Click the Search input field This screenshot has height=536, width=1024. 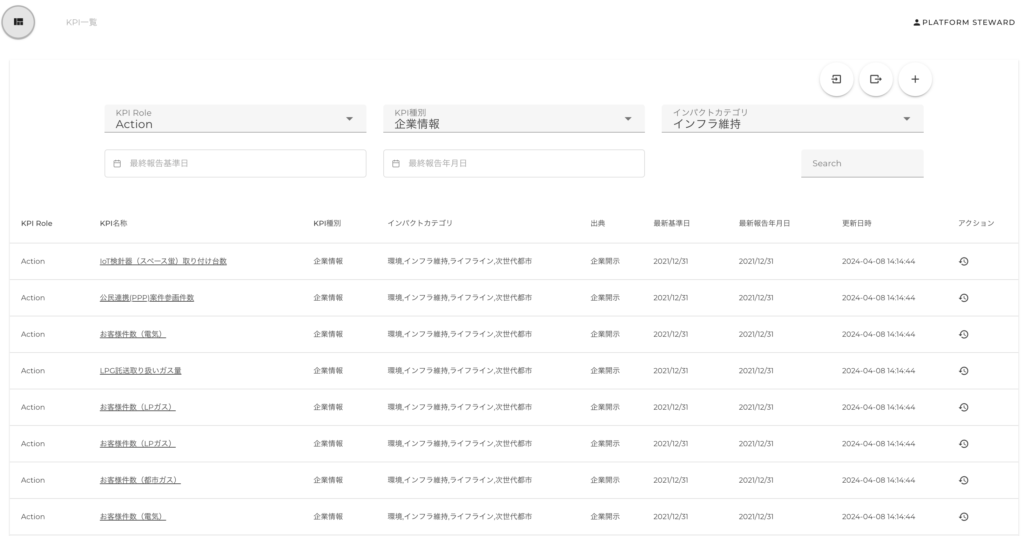click(861, 163)
